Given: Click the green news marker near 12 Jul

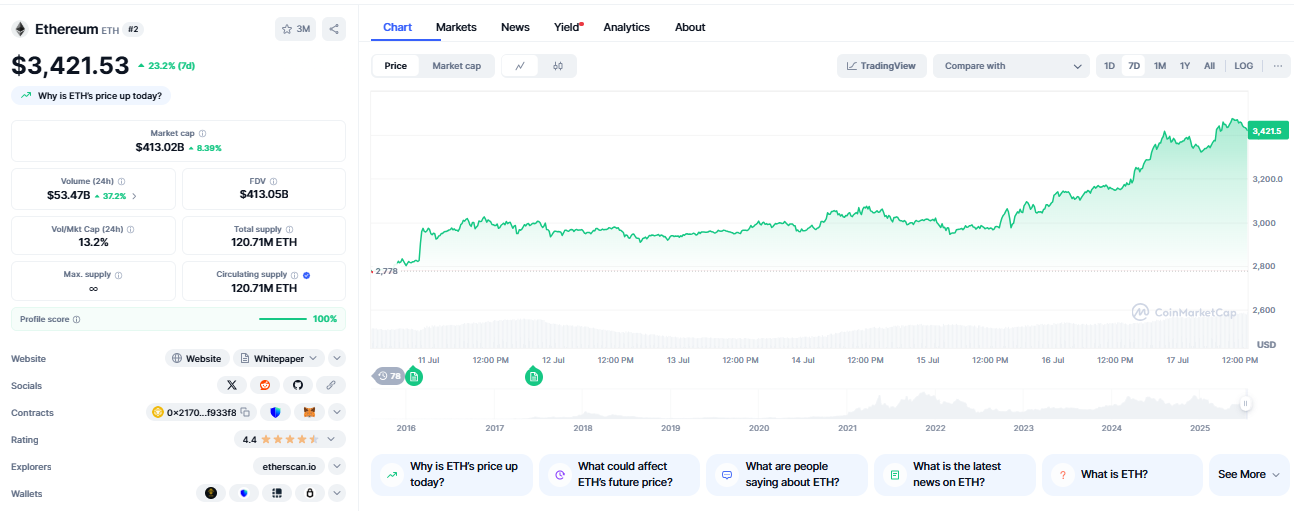Looking at the screenshot, I should coord(534,376).
